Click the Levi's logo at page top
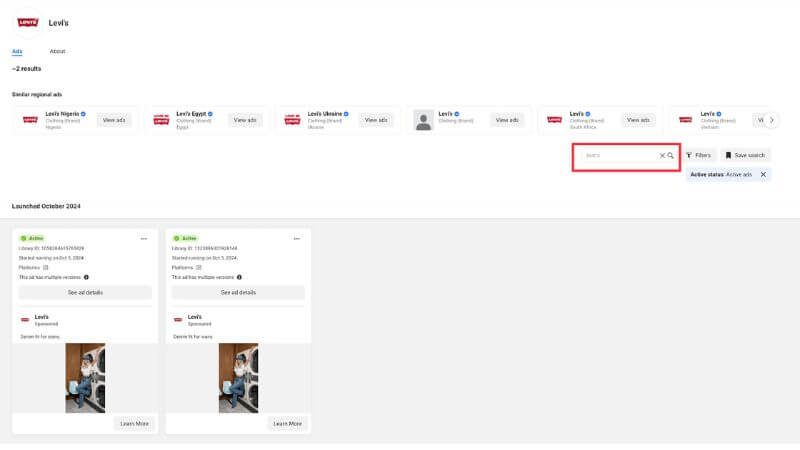 coord(28,22)
